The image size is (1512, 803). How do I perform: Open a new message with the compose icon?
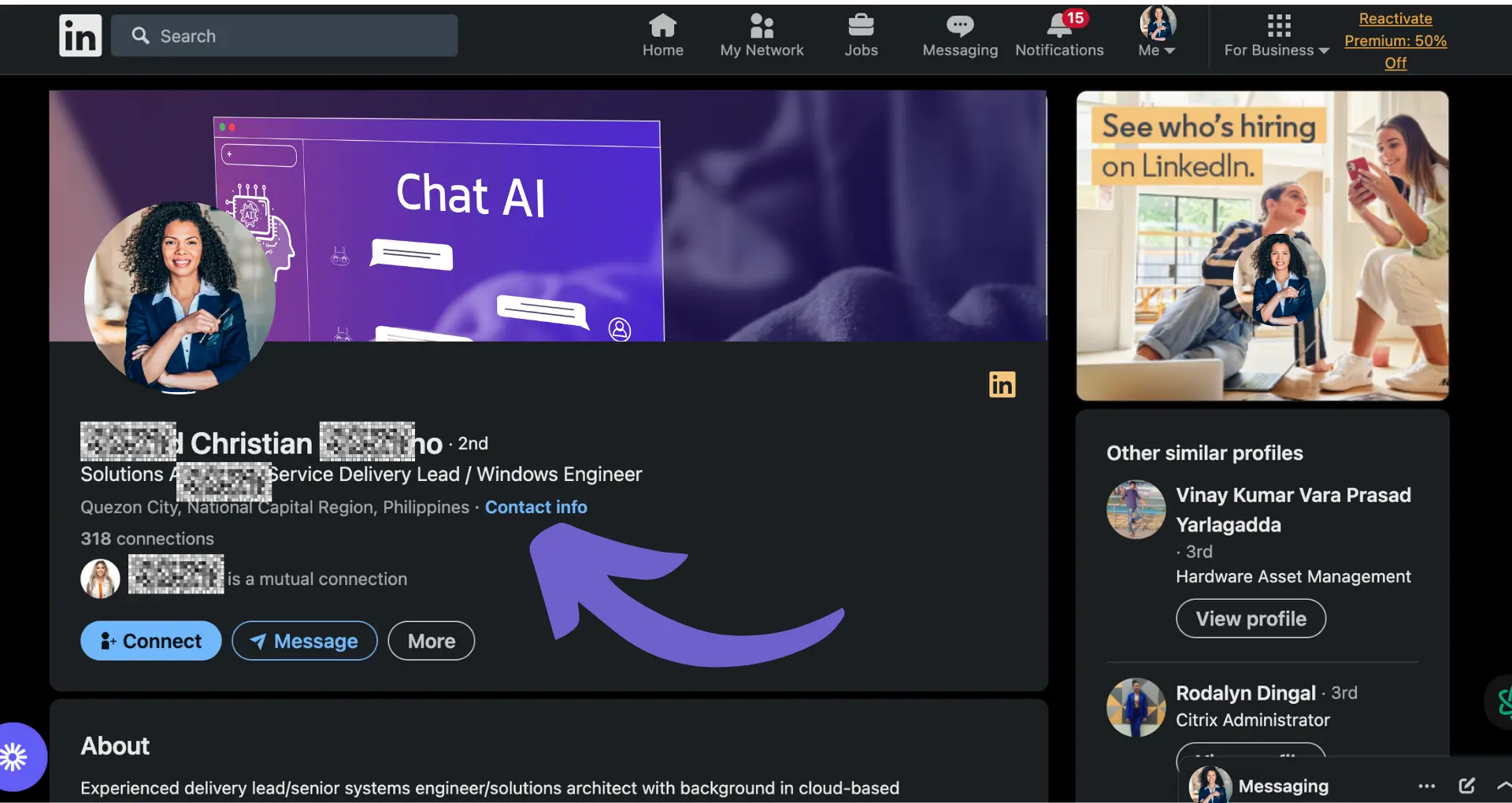(1466, 785)
